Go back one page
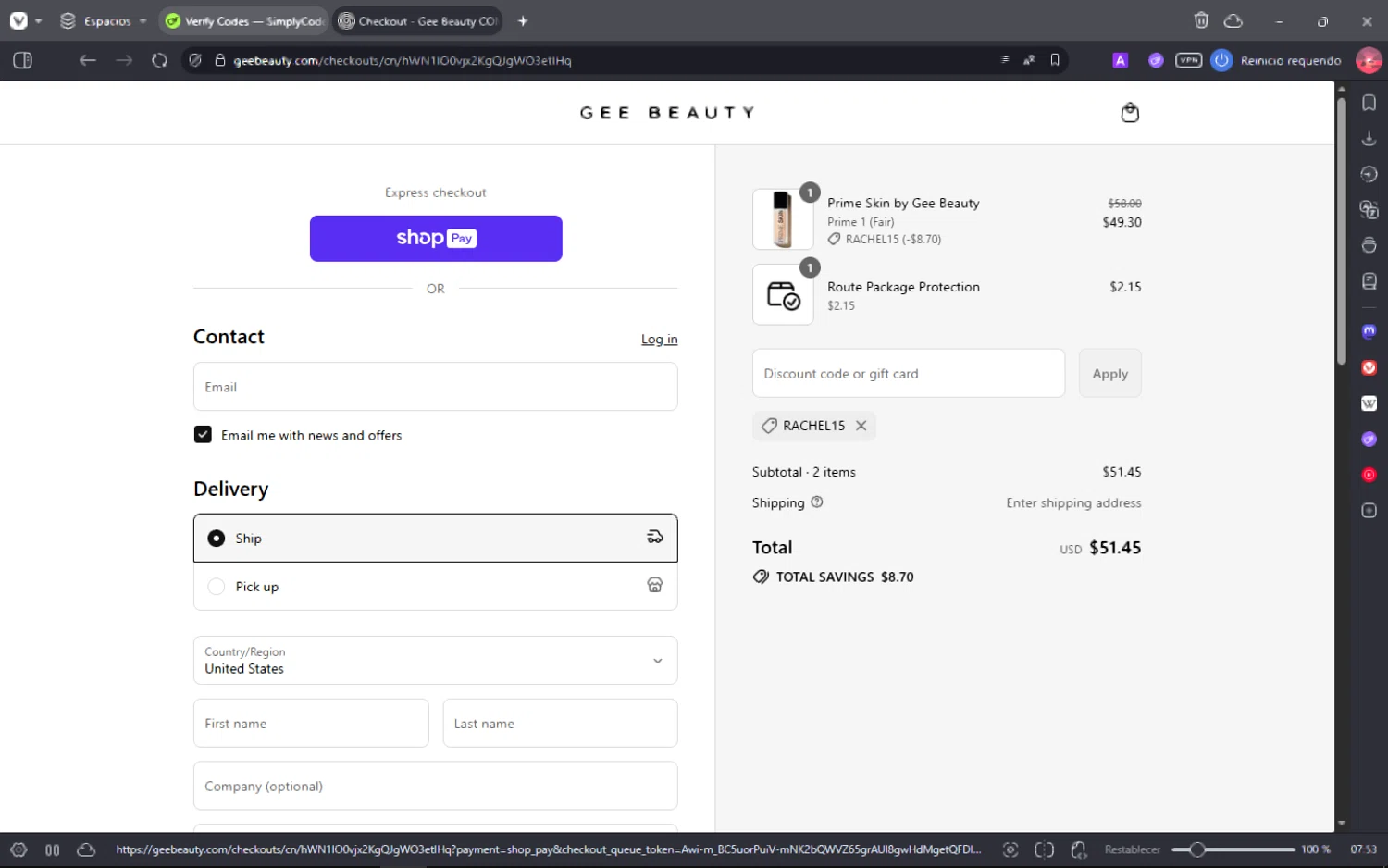The height and width of the screenshot is (868, 1388). tap(88, 60)
